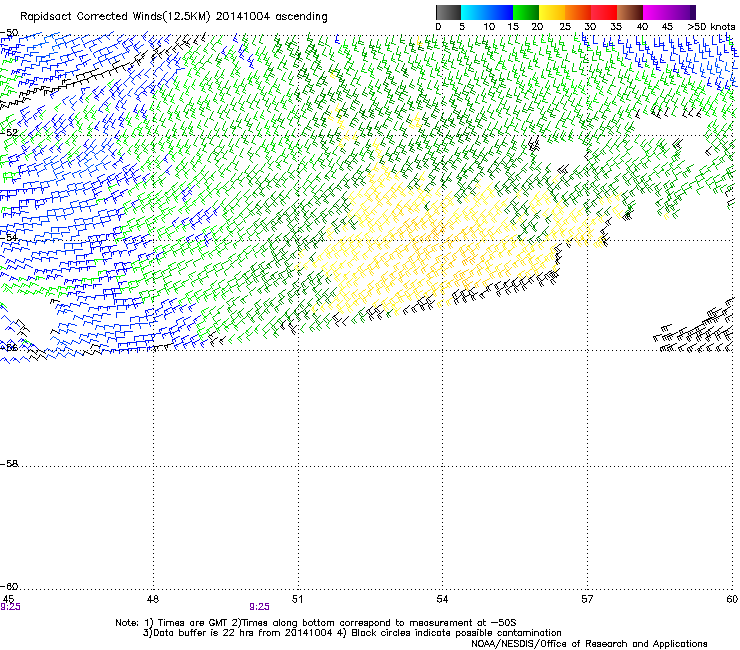The height and width of the screenshot is (650, 740).
Task: Click the '>50 knots' legend label
Action: pos(711,27)
